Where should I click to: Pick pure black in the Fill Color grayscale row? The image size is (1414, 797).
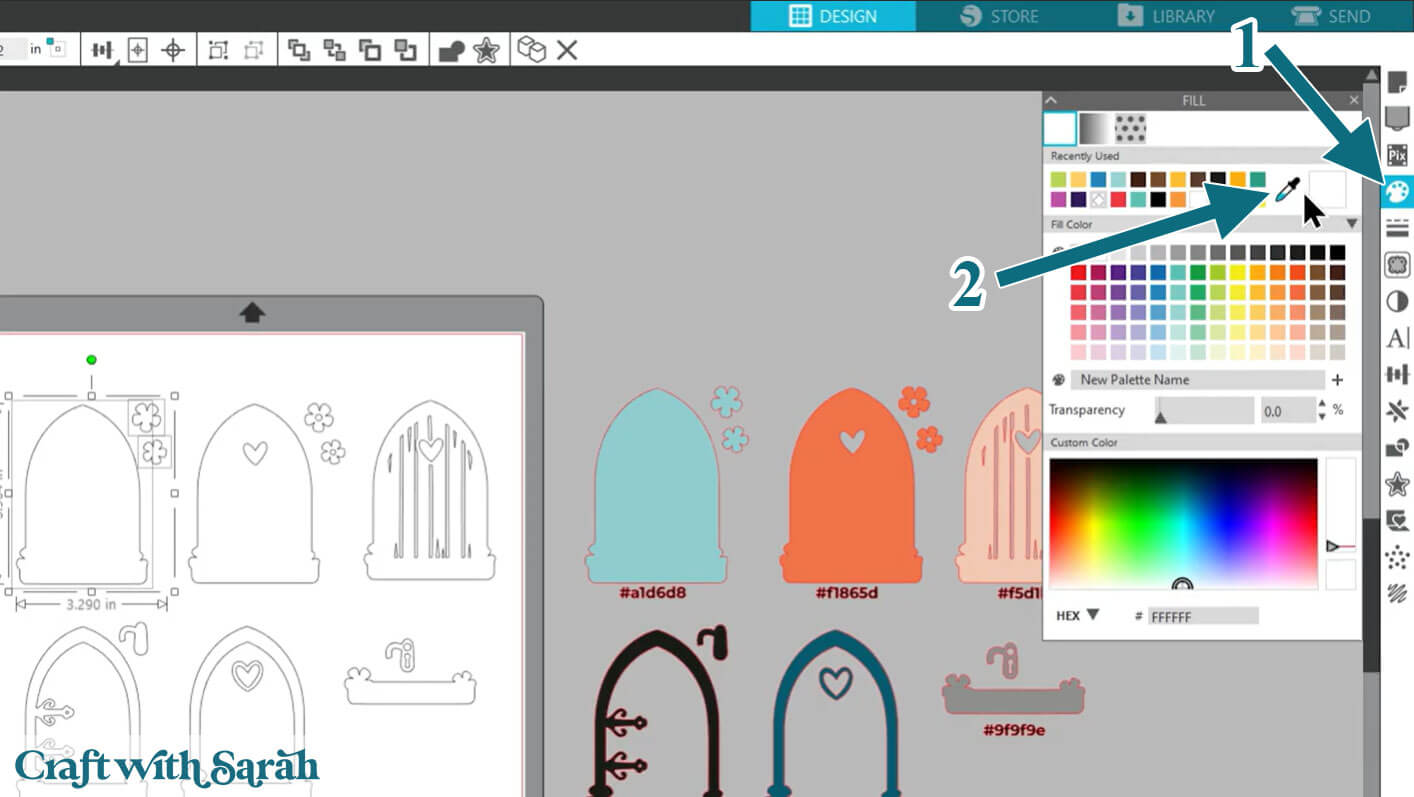pyautogui.click(x=1337, y=252)
